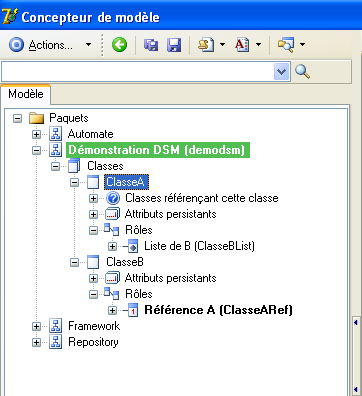
Task: Open dropdown arrow beside letter A icon
Action: pyautogui.click(x=258, y=44)
